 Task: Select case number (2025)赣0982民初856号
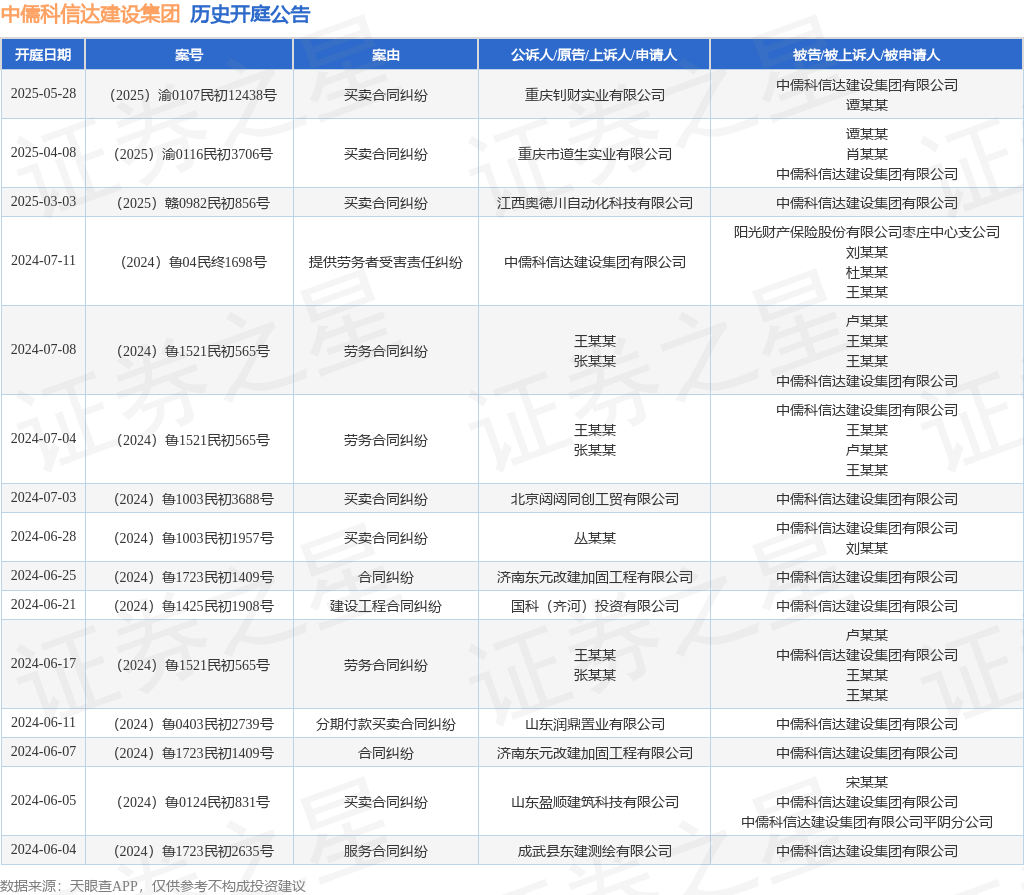point(193,203)
